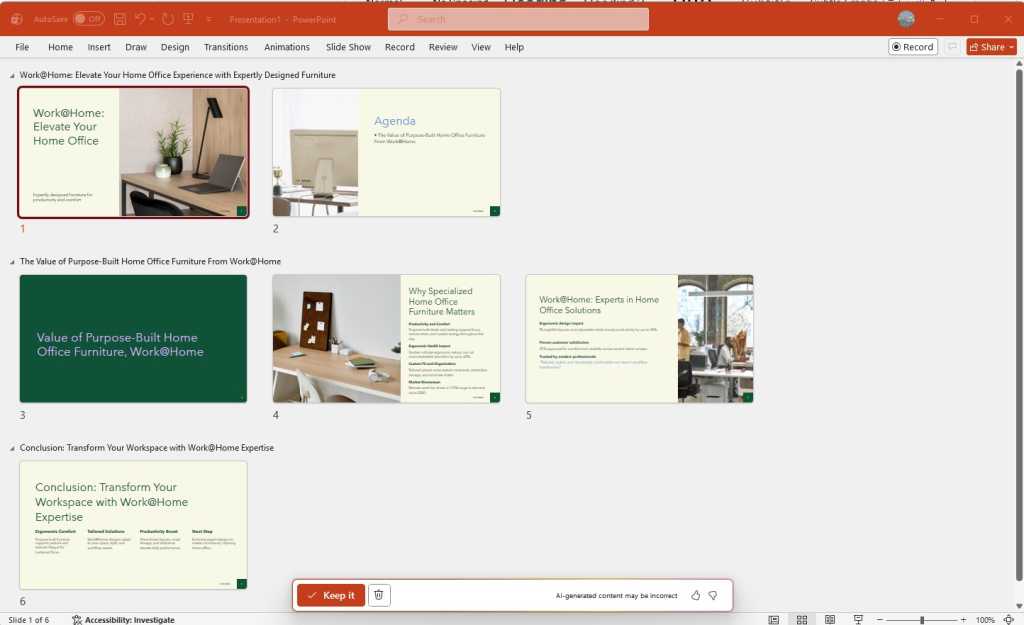
Task: Open the Transitions ribbon tab
Action: pos(225,47)
